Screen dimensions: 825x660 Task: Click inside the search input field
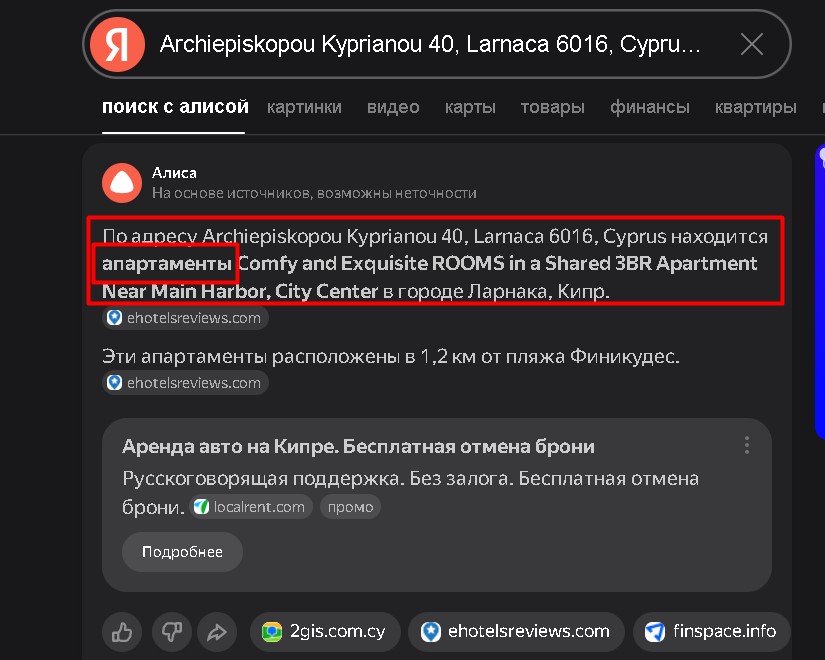click(430, 44)
